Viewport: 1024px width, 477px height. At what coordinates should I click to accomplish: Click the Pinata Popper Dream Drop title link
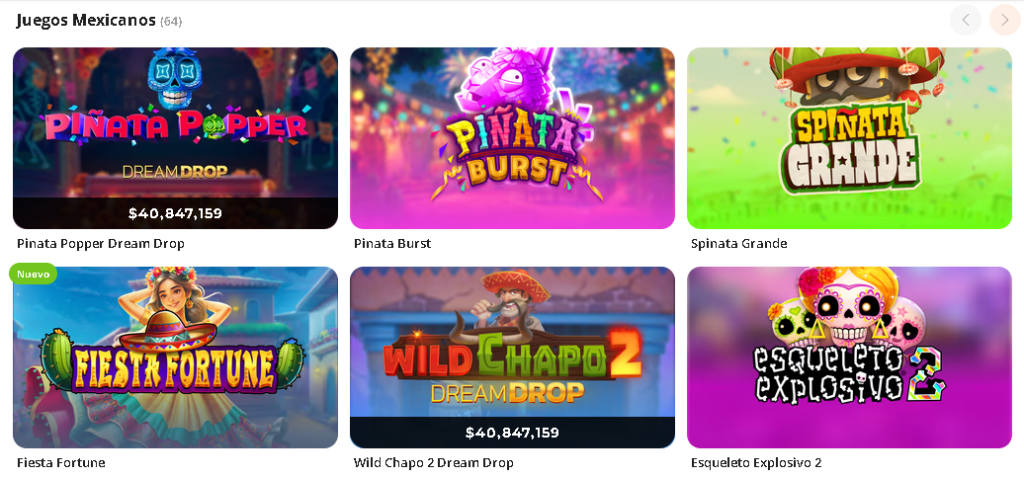point(101,244)
